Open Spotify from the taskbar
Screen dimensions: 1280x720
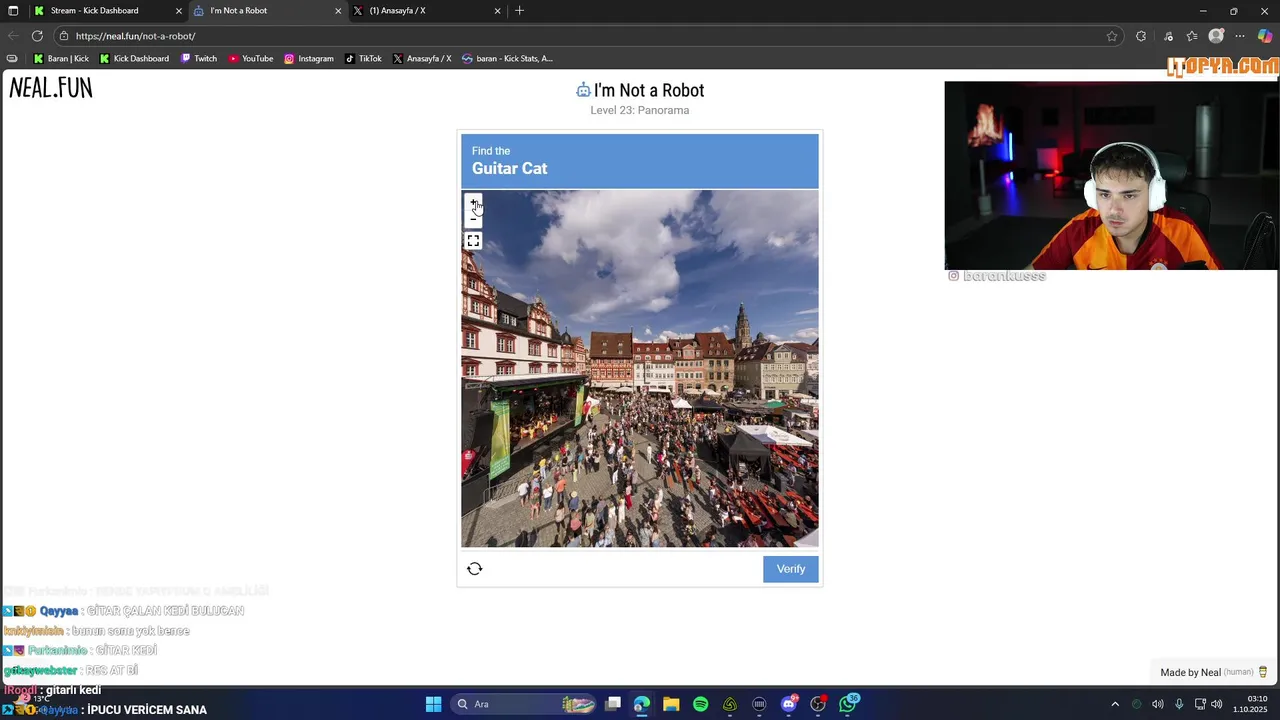coord(700,704)
